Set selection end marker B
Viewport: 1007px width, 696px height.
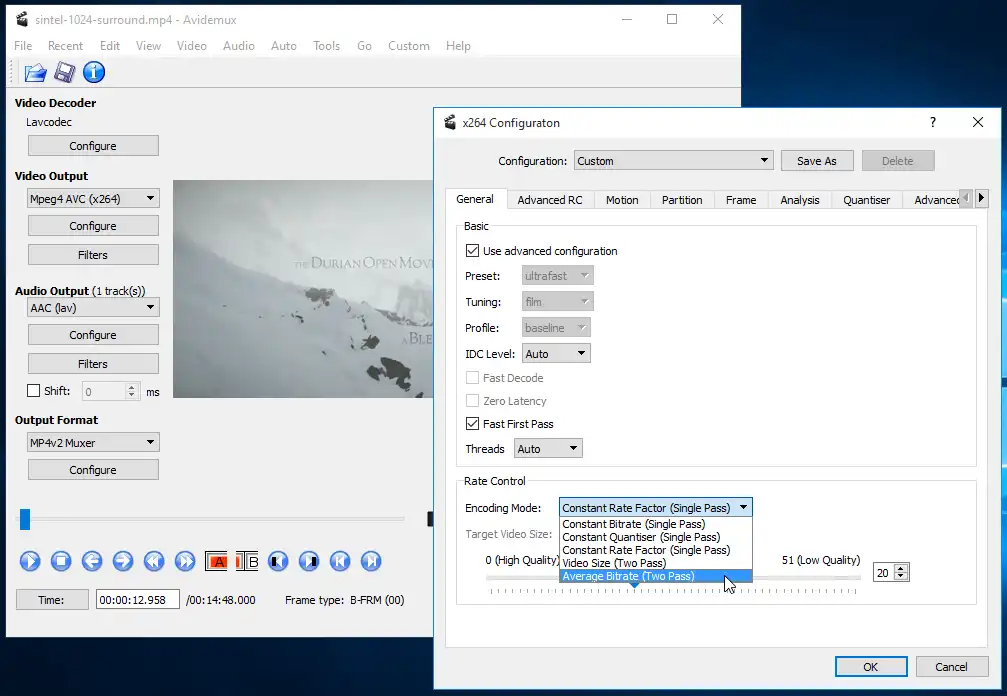click(x=248, y=561)
